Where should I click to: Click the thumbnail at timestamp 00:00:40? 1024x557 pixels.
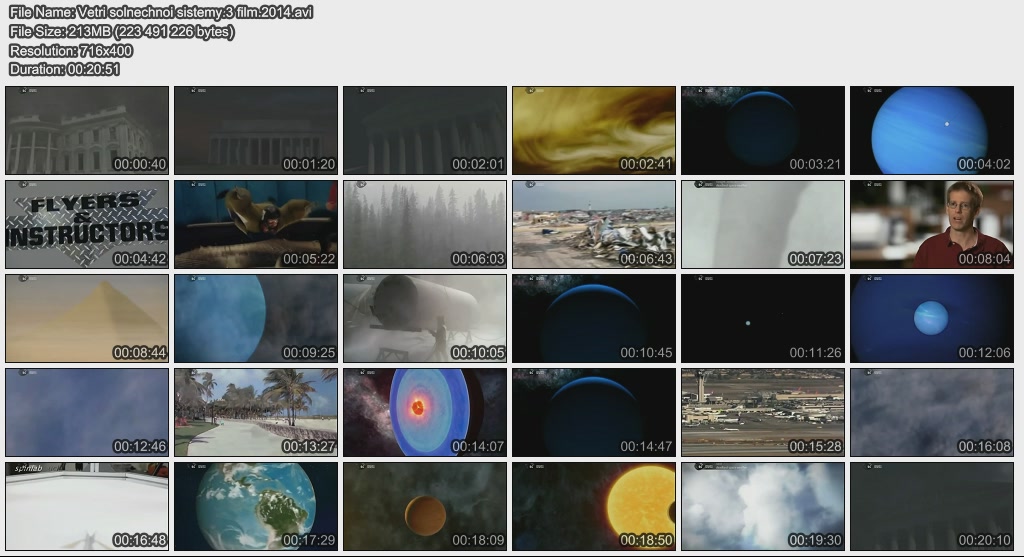point(87,130)
